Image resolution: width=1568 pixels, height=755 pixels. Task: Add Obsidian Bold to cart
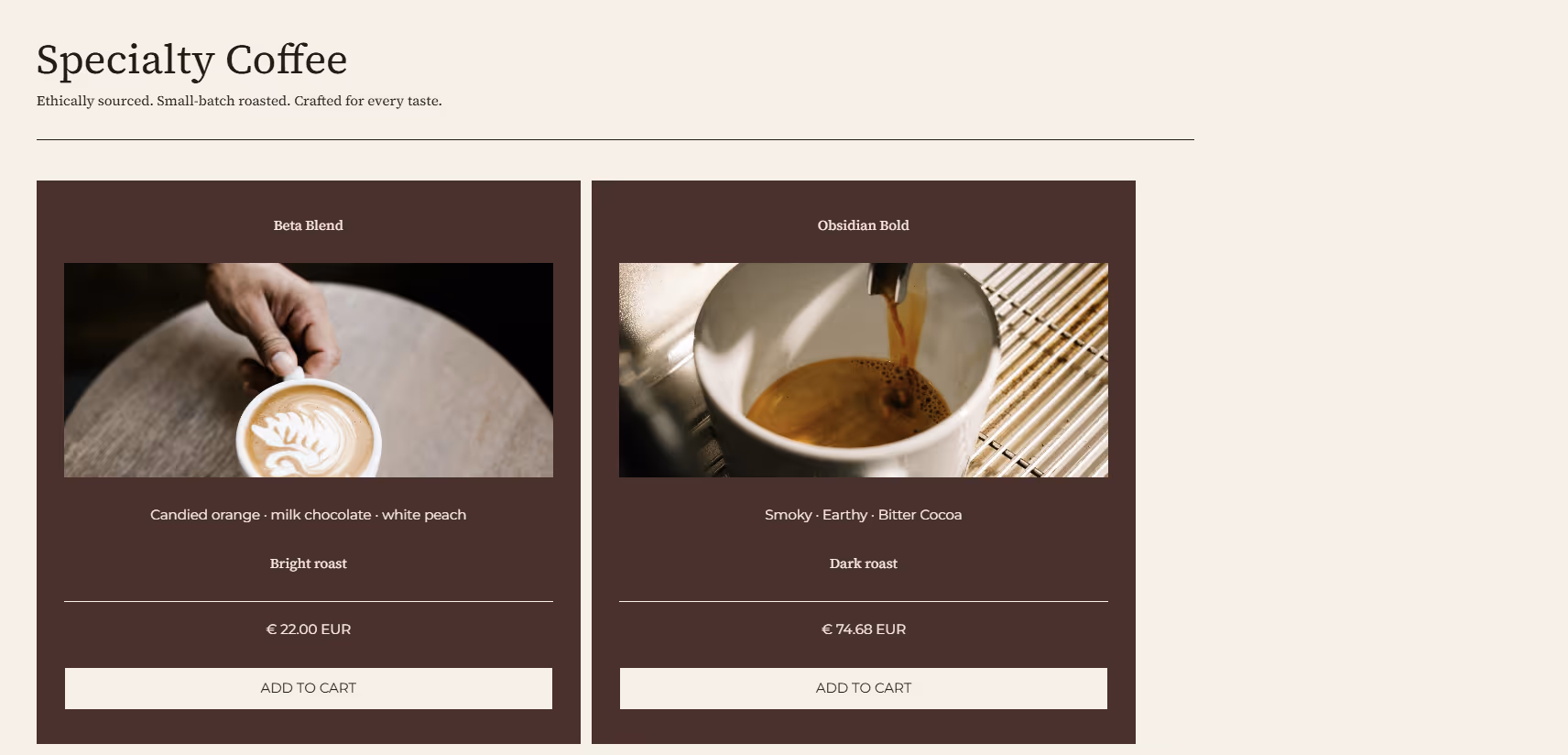click(x=863, y=688)
